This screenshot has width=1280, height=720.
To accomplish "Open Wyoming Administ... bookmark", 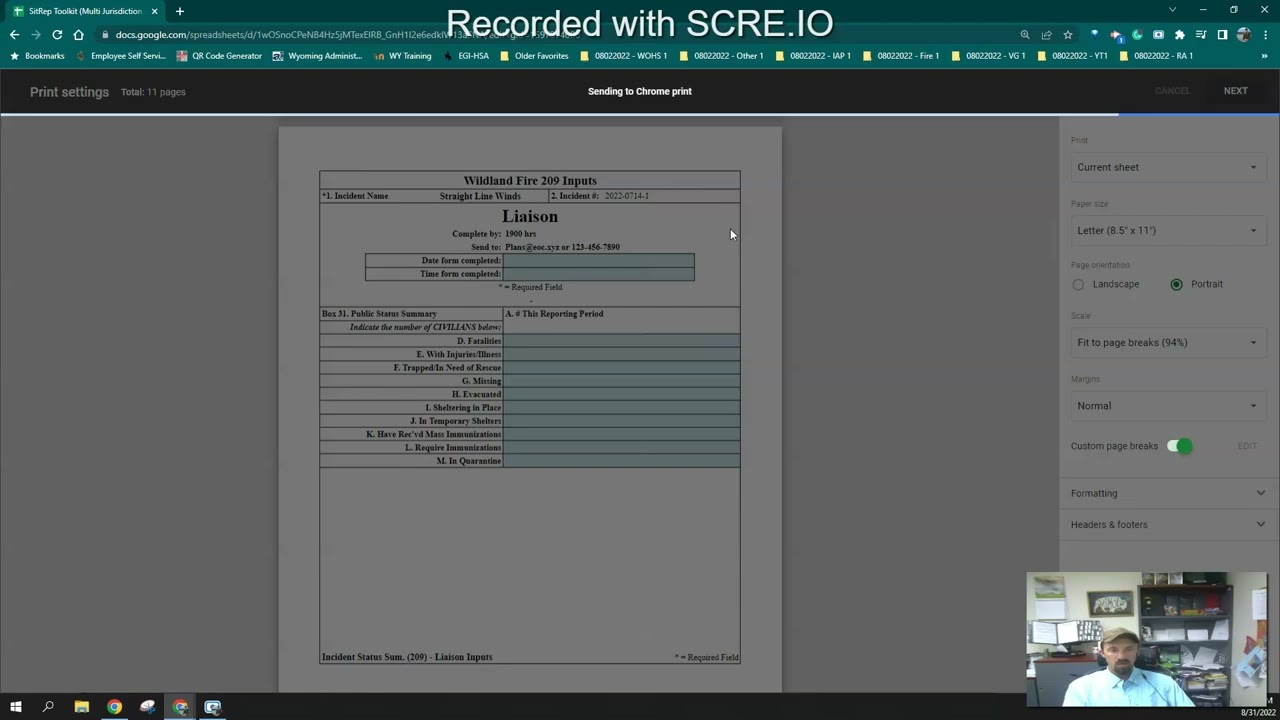I will click(317, 56).
